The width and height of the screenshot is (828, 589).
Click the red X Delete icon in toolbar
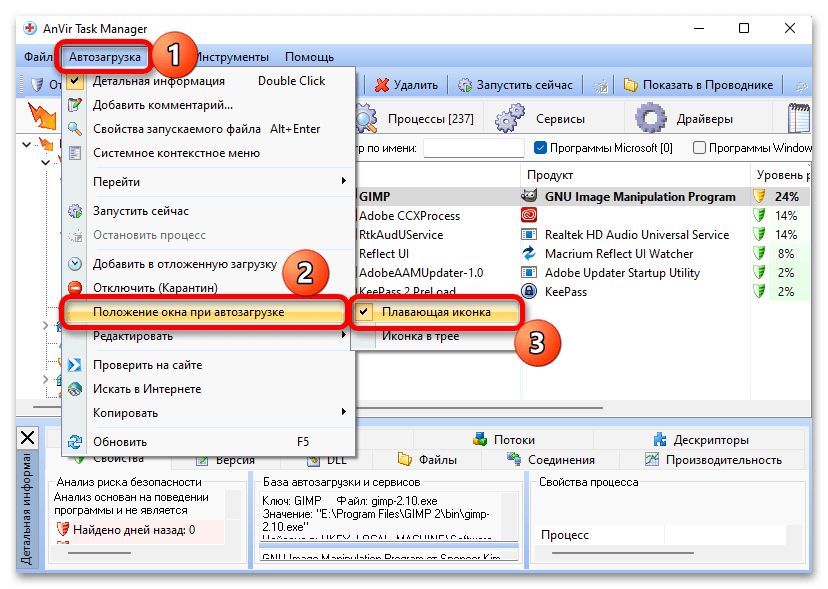[x=382, y=85]
